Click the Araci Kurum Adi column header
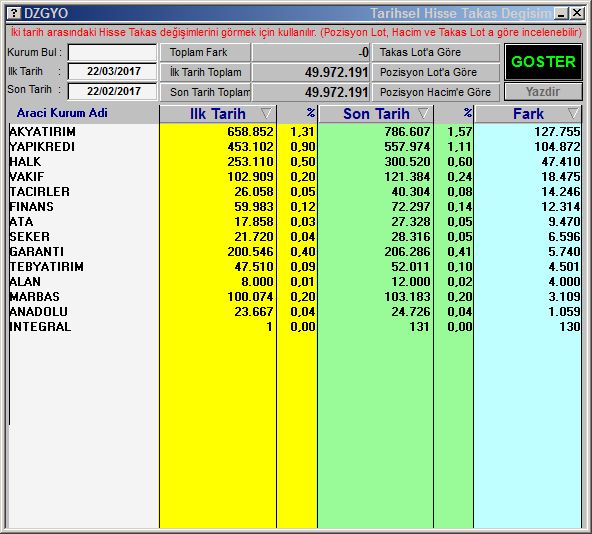The height and width of the screenshot is (534, 592). tap(62, 113)
